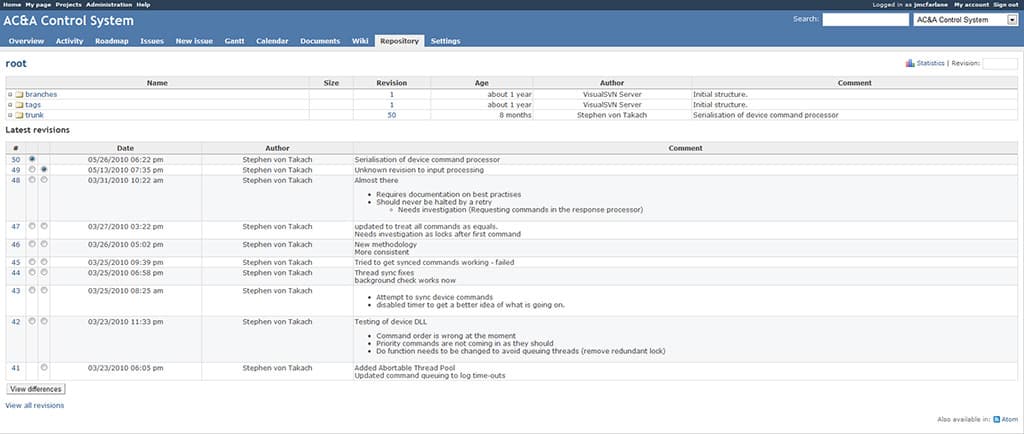Open the Activity tab
The width and height of the screenshot is (1024, 434).
click(x=69, y=41)
